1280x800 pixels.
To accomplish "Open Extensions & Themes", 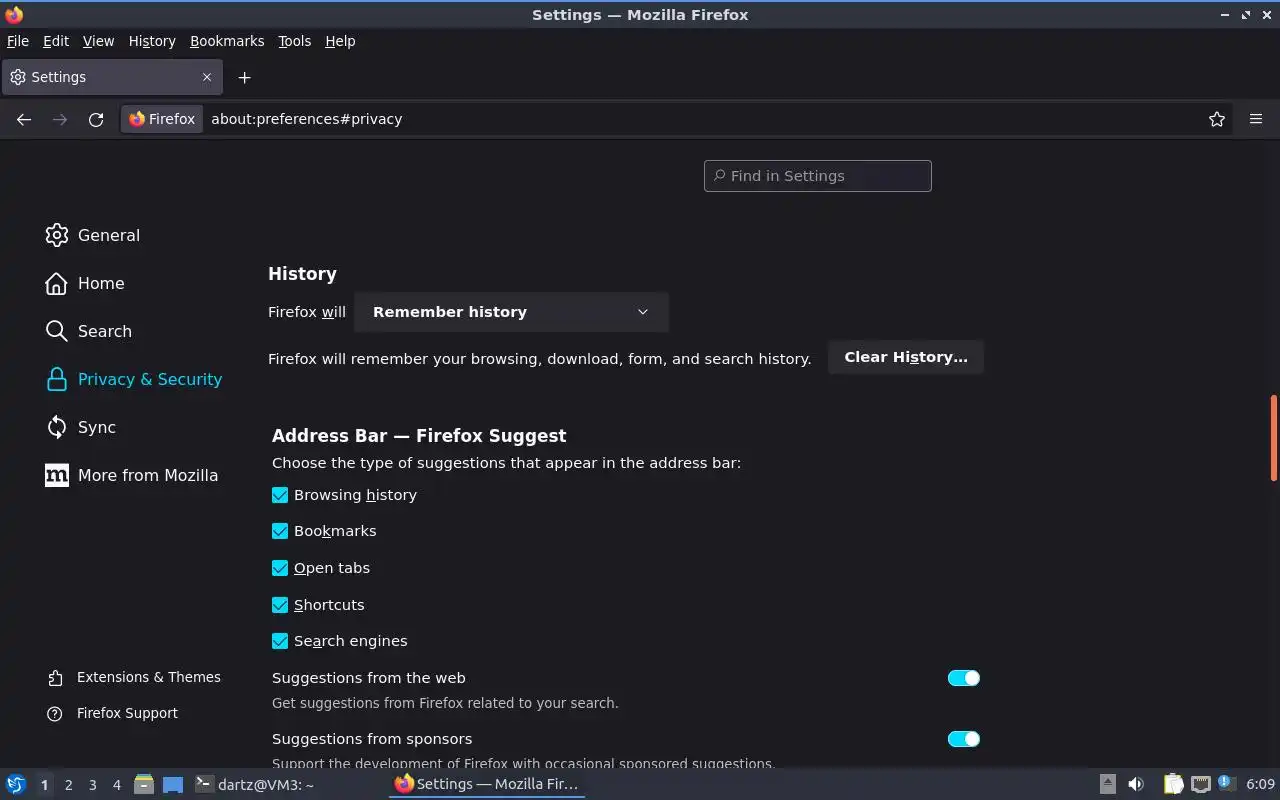I will 134,677.
